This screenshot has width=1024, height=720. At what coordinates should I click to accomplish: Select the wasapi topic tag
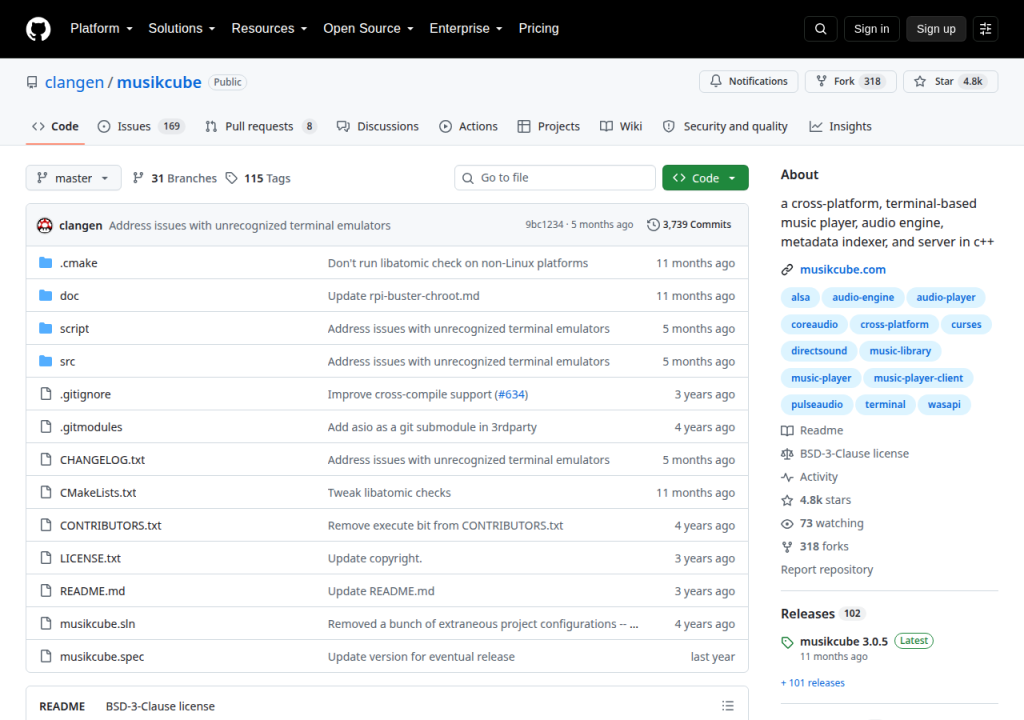(944, 404)
